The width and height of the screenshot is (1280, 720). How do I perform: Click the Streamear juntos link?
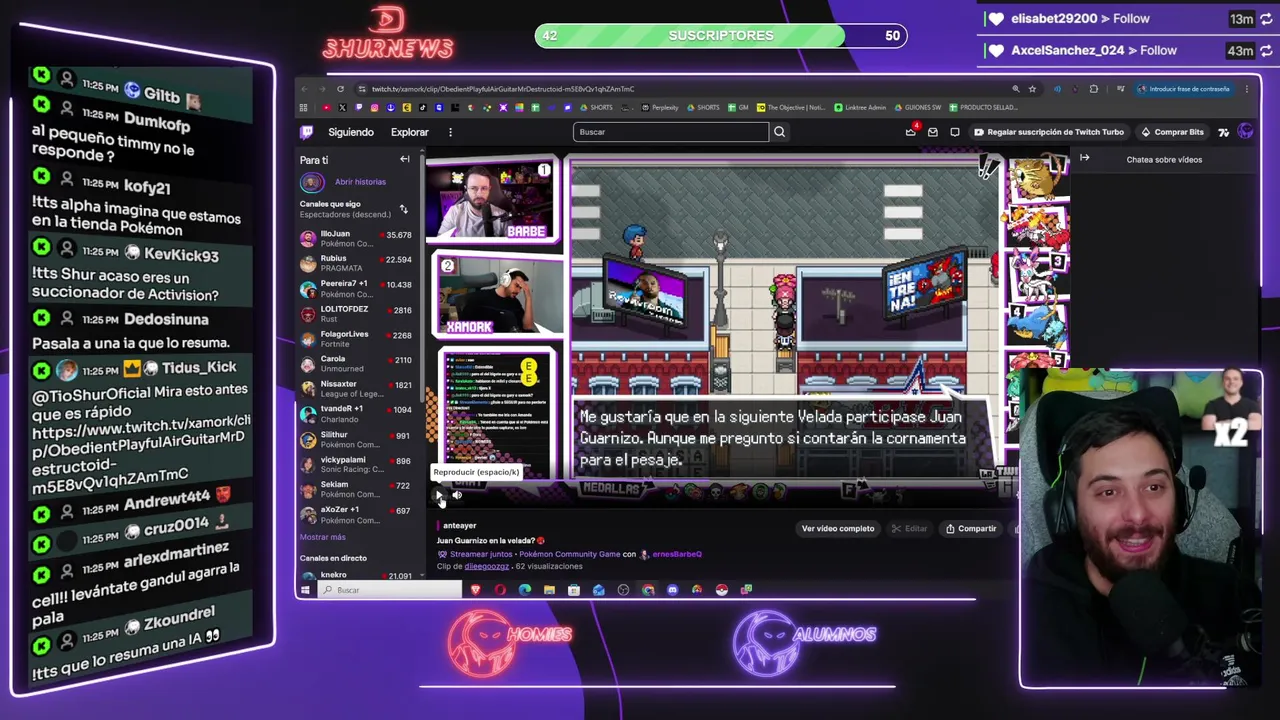(482, 554)
